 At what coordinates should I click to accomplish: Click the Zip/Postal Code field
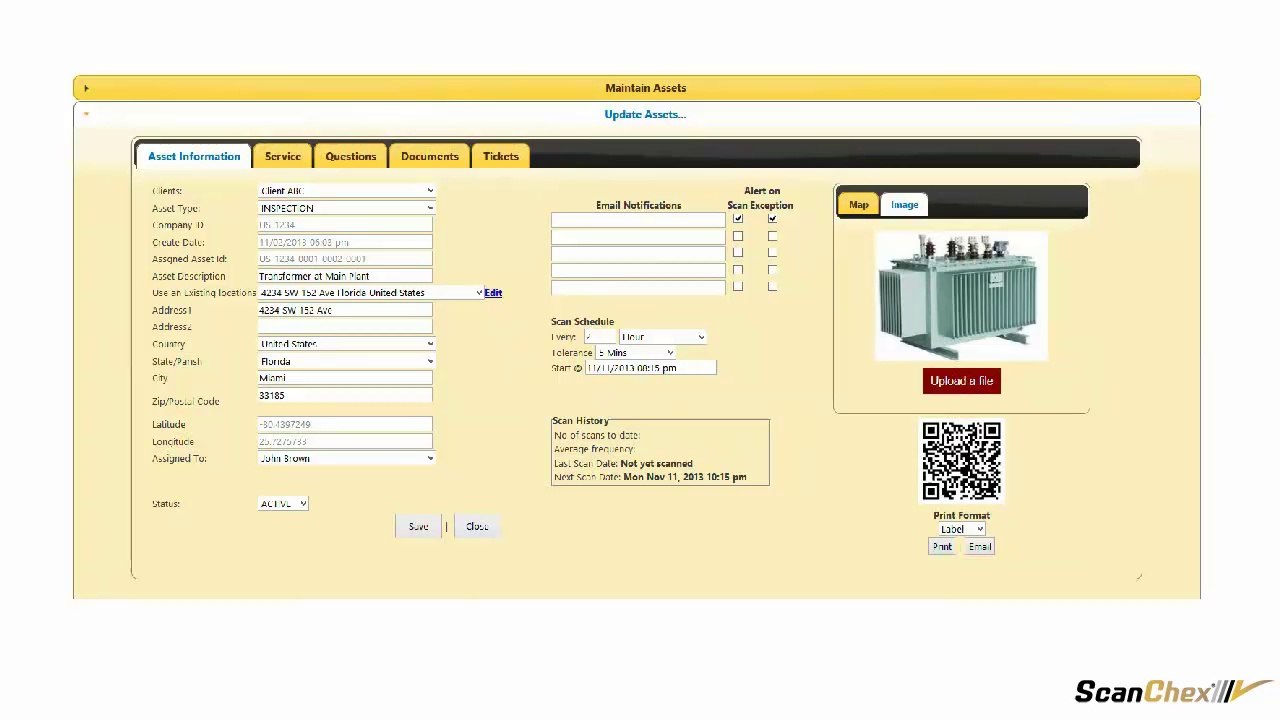click(x=345, y=397)
